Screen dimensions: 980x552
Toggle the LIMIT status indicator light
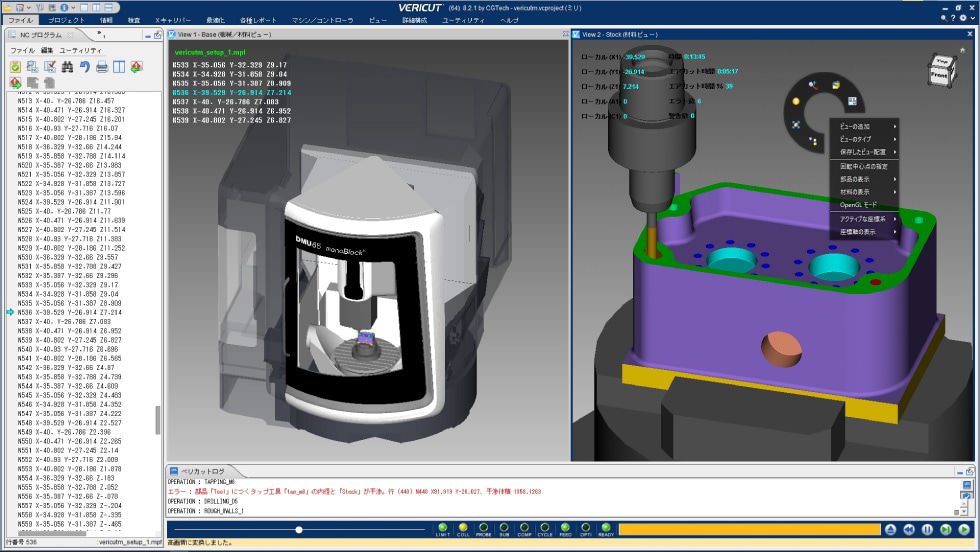tap(442, 528)
